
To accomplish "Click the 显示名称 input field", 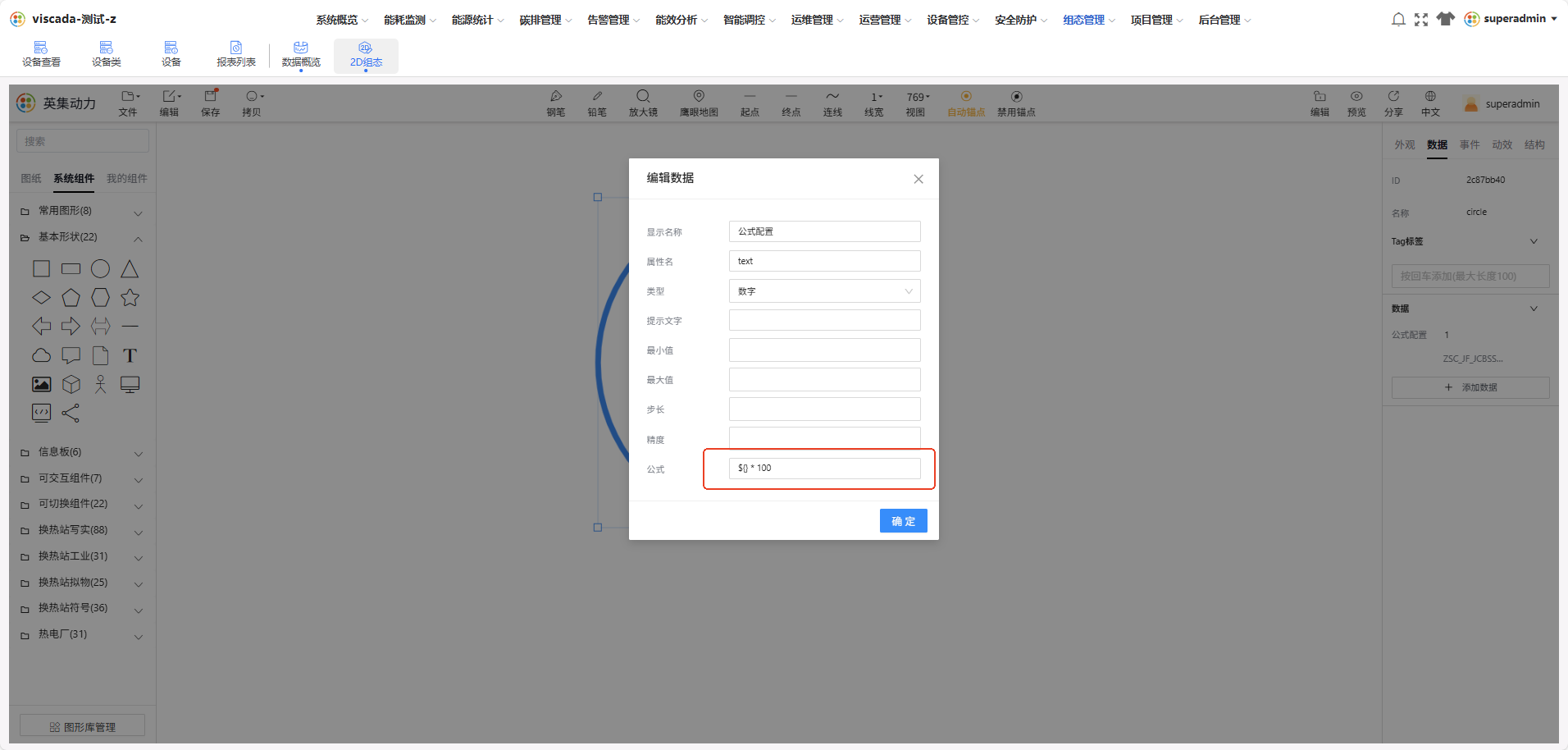I will point(825,231).
